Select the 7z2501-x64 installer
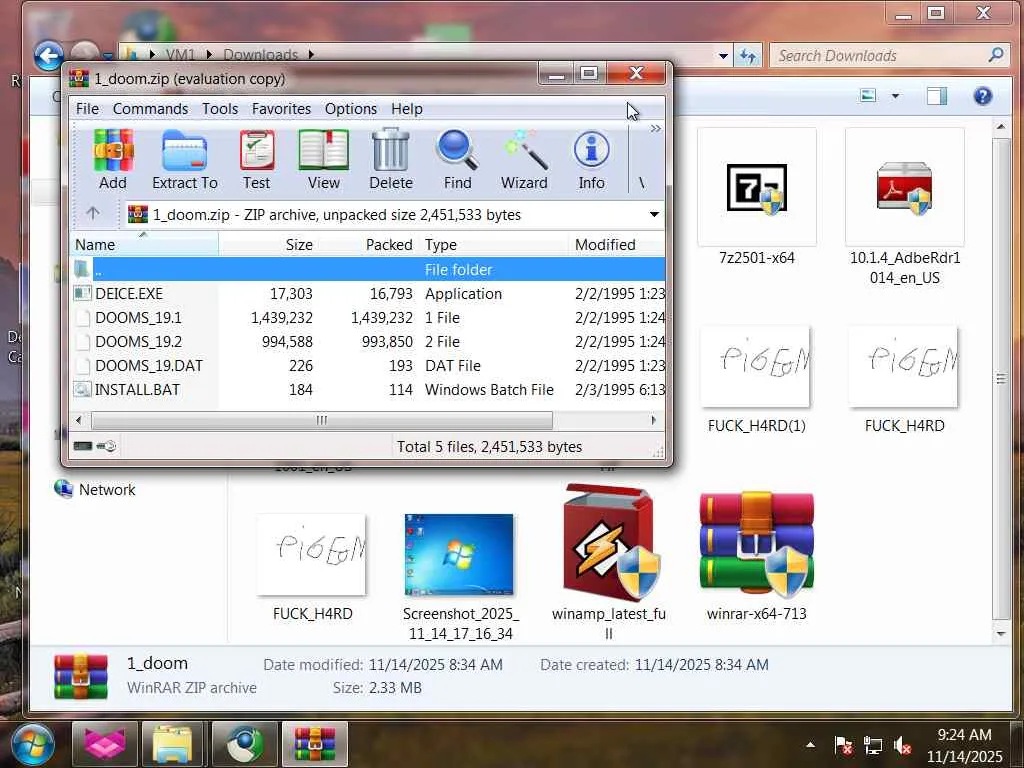The image size is (1024, 768). [x=757, y=197]
